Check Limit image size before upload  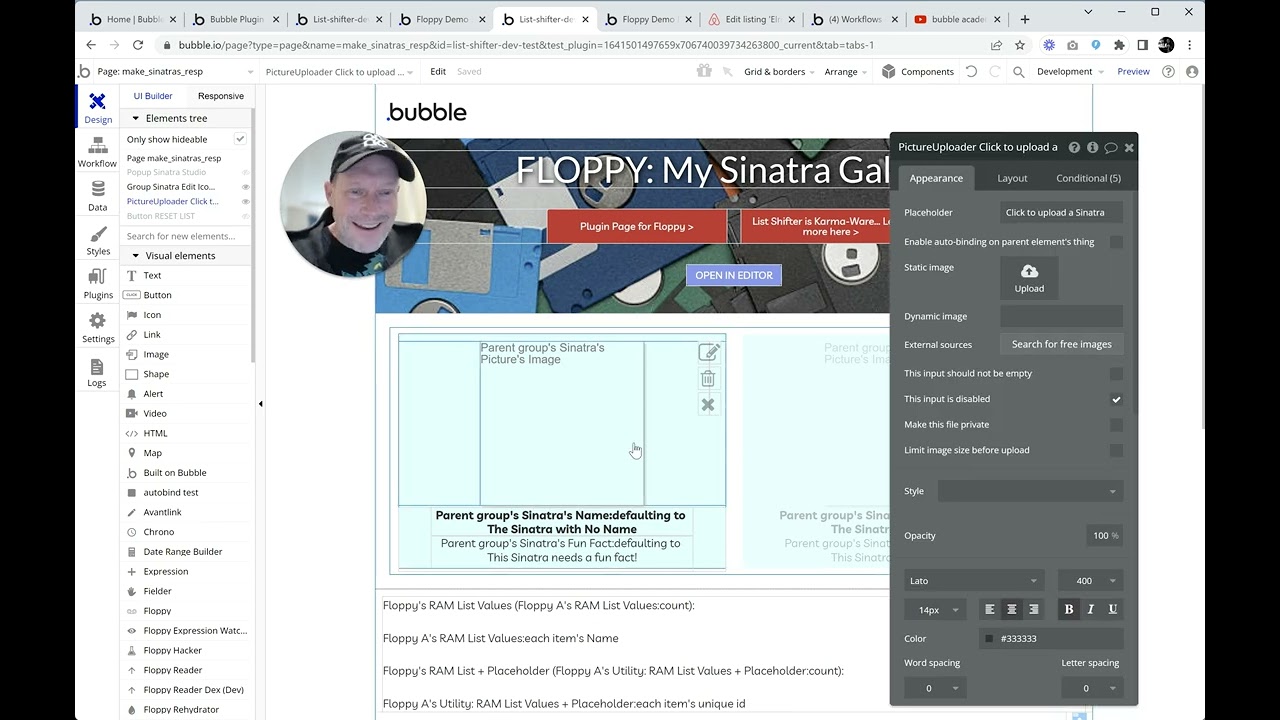coord(1116,450)
